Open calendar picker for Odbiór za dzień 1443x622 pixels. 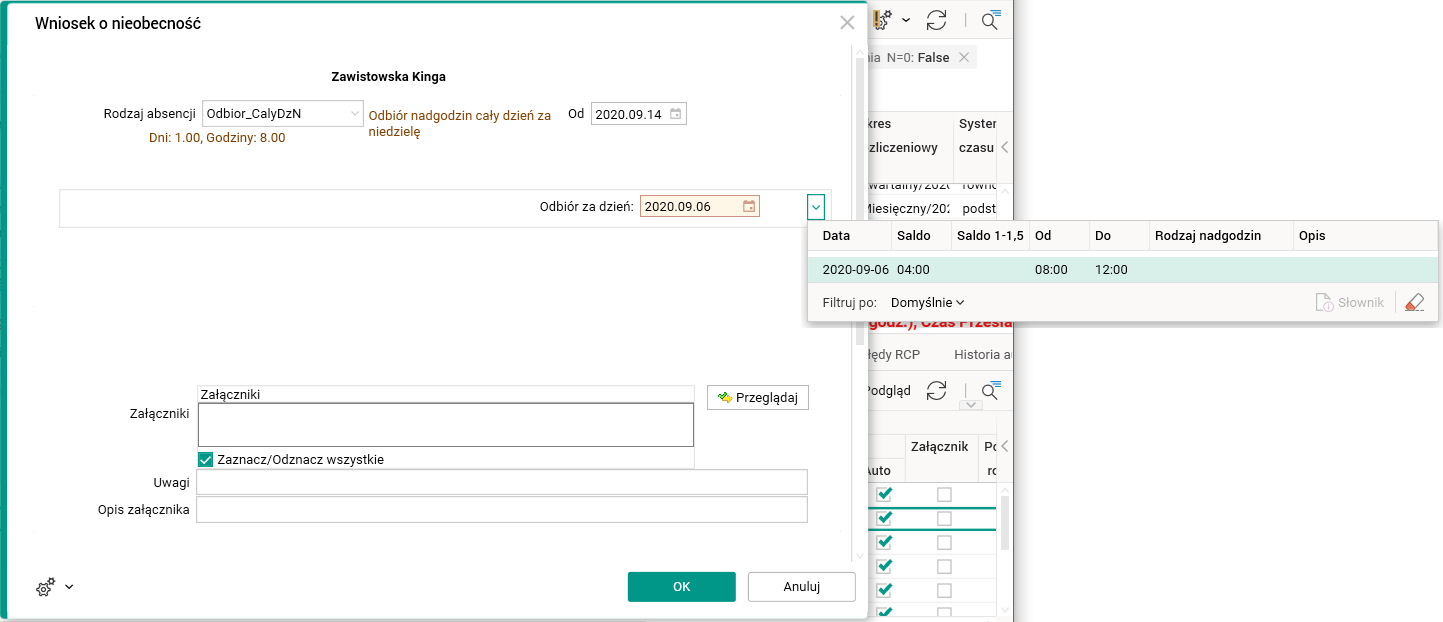coord(749,207)
